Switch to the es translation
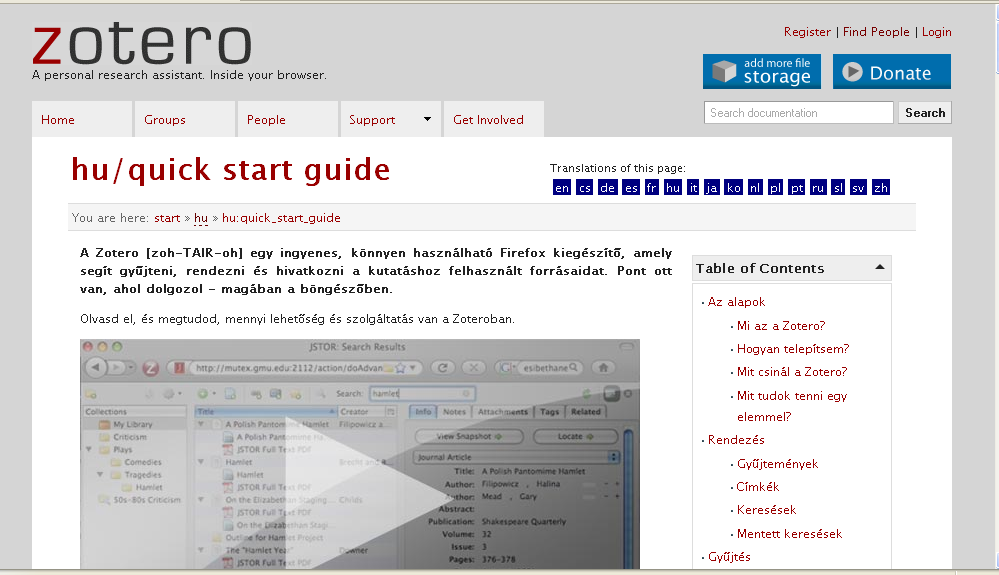The width and height of the screenshot is (999, 575). [x=631, y=187]
